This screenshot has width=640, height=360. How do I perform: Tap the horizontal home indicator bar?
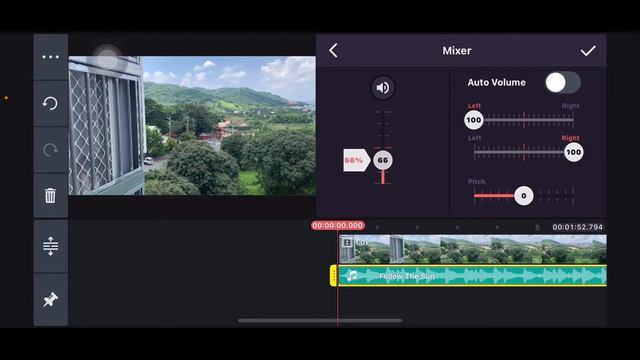[320, 320]
